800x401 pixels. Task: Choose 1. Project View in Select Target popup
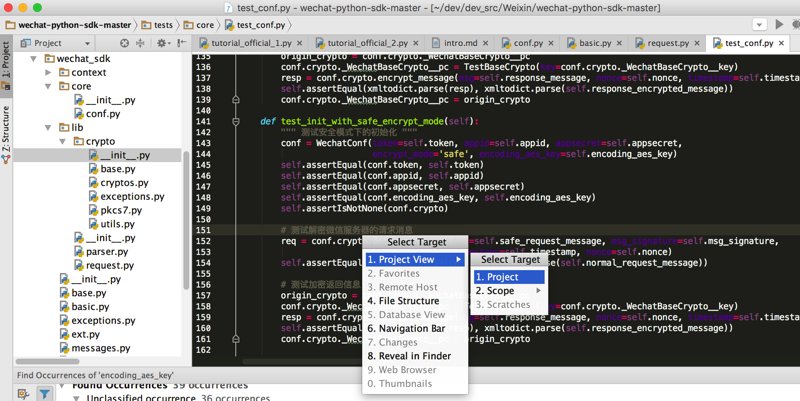pyautogui.click(x=415, y=260)
